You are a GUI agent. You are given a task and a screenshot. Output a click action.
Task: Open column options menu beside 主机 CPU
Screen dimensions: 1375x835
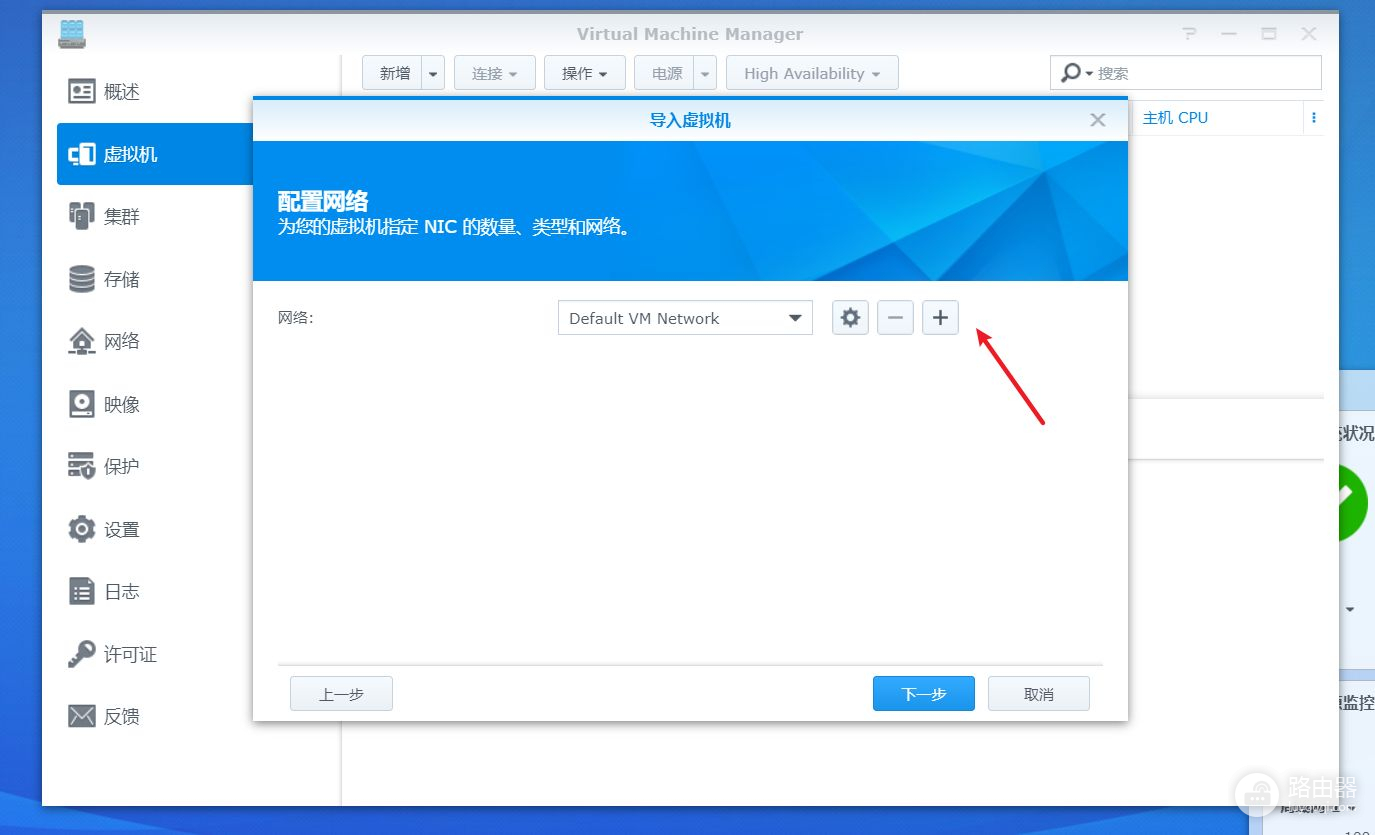(1313, 118)
